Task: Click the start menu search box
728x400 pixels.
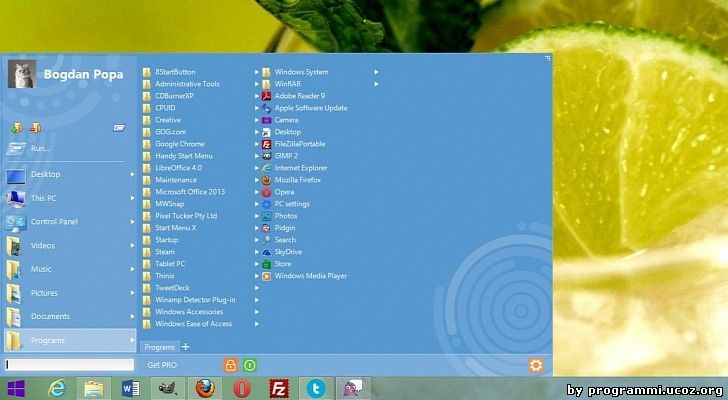Action: click(x=68, y=365)
